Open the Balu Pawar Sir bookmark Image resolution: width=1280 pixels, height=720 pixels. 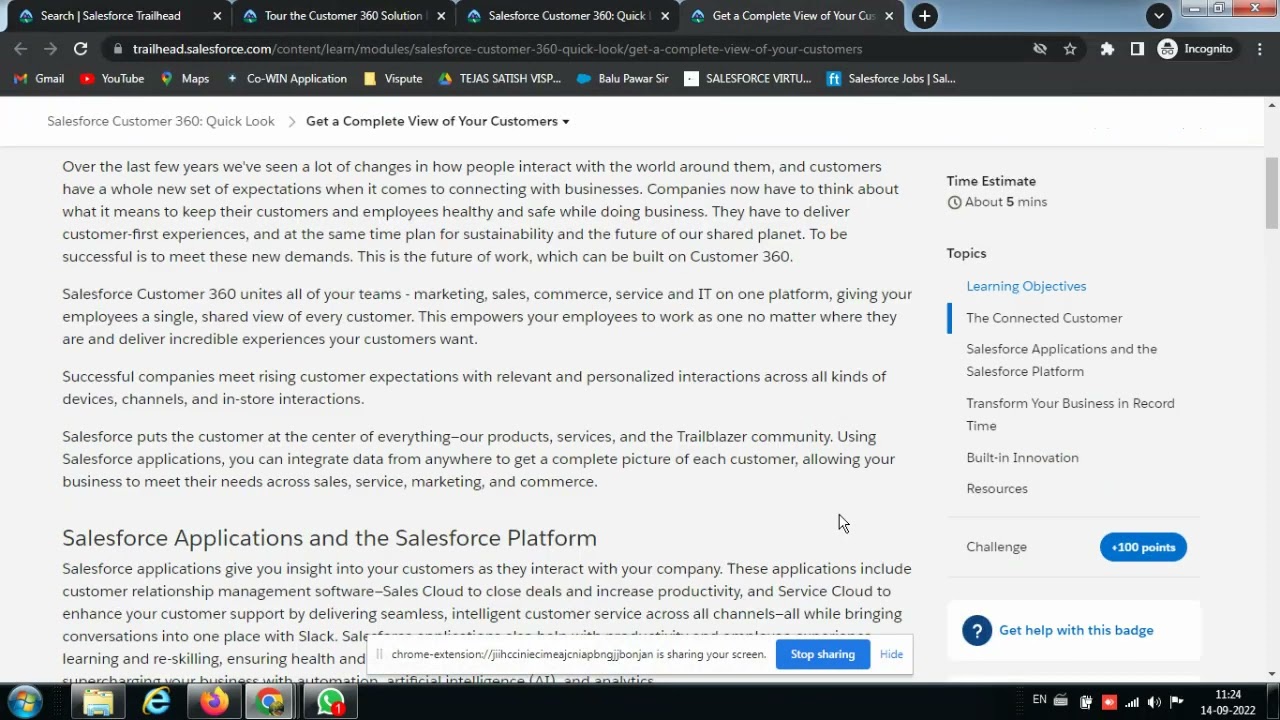(622, 79)
